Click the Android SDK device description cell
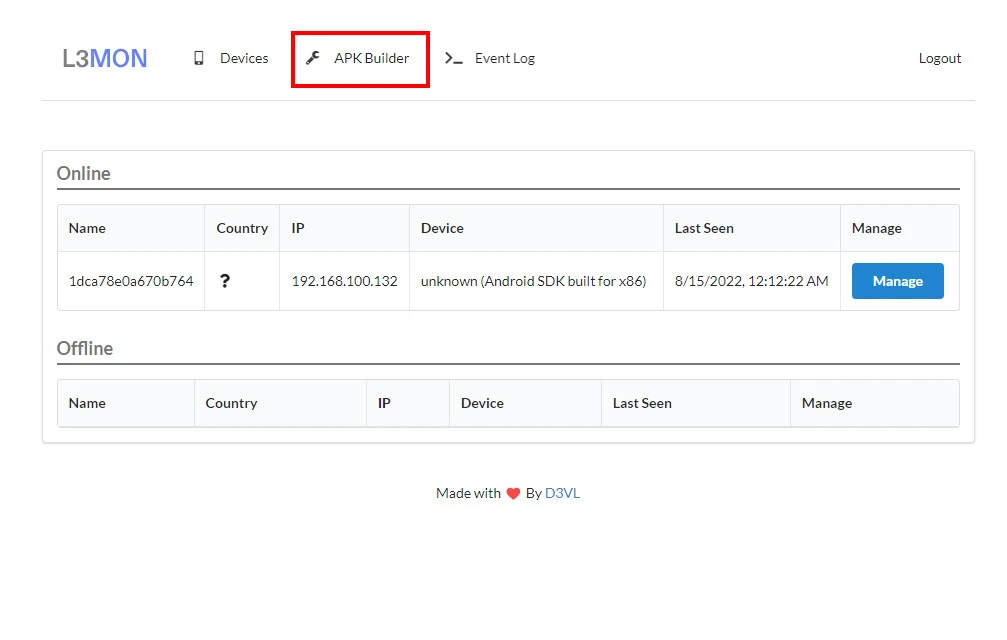This screenshot has width=1007, height=640. [x=533, y=281]
